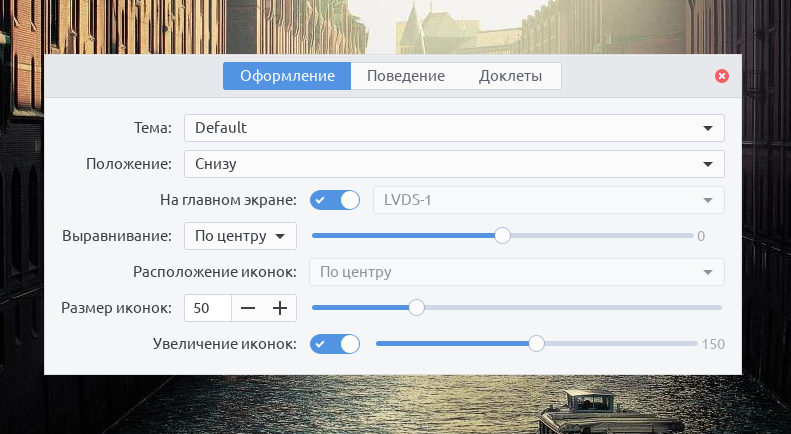
Task: Decrease icon size with minus button
Action: 248,308
